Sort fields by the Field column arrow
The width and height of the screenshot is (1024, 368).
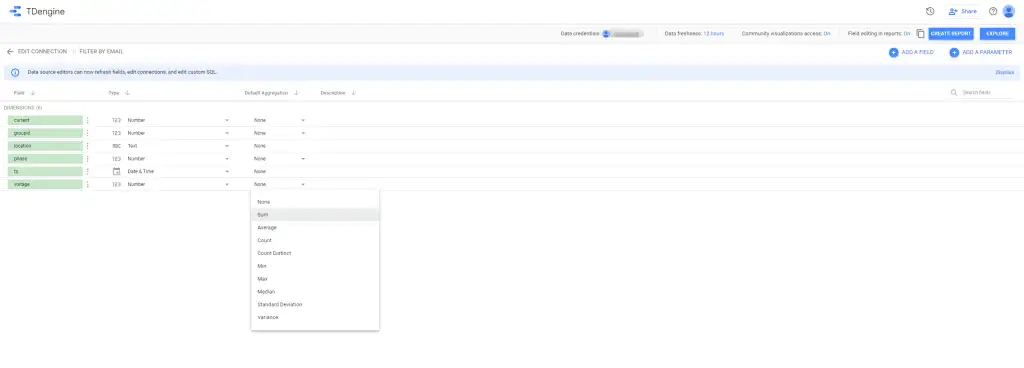33,93
